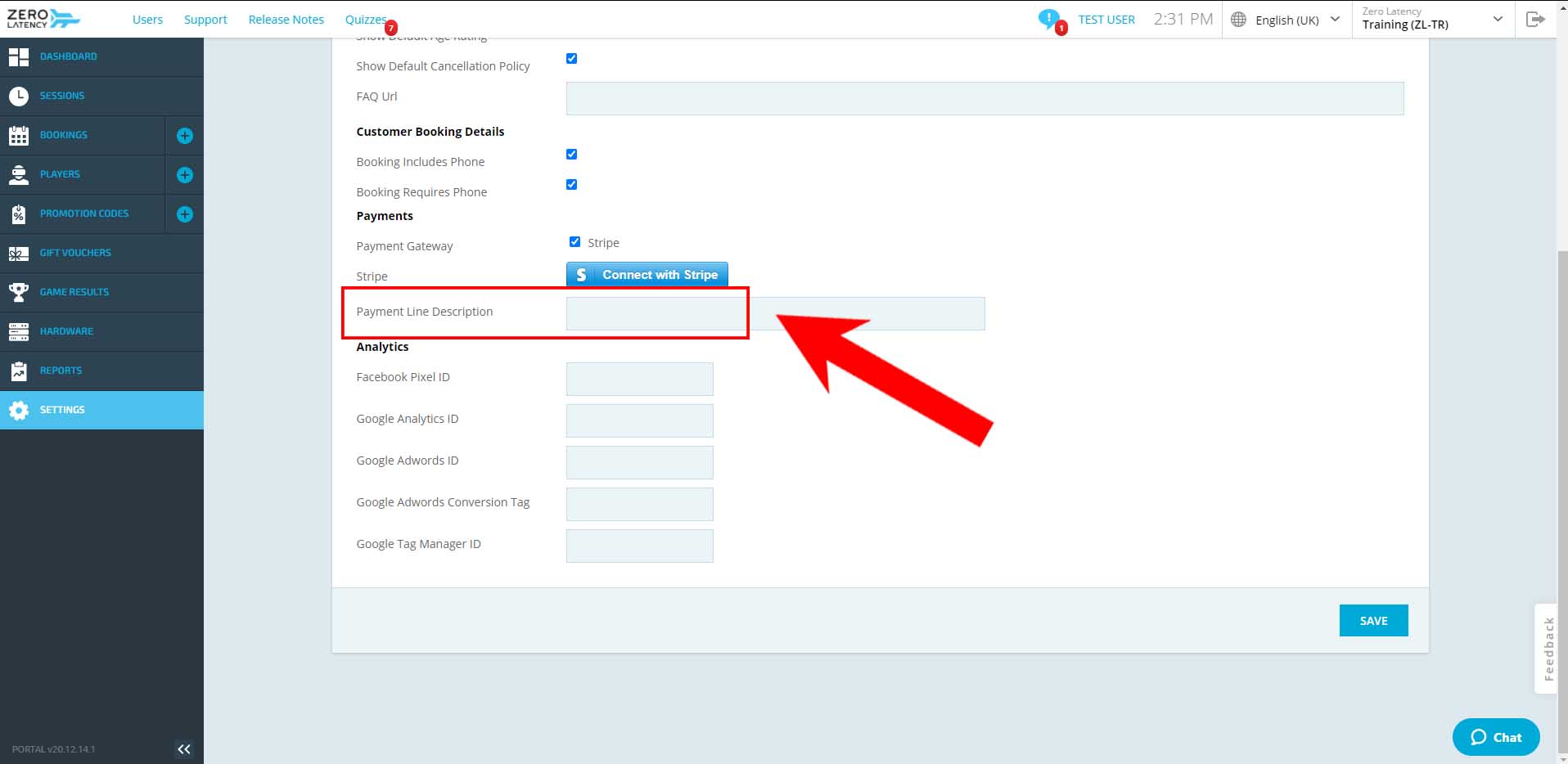Click the 2:31 PM clock text

point(1183,19)
